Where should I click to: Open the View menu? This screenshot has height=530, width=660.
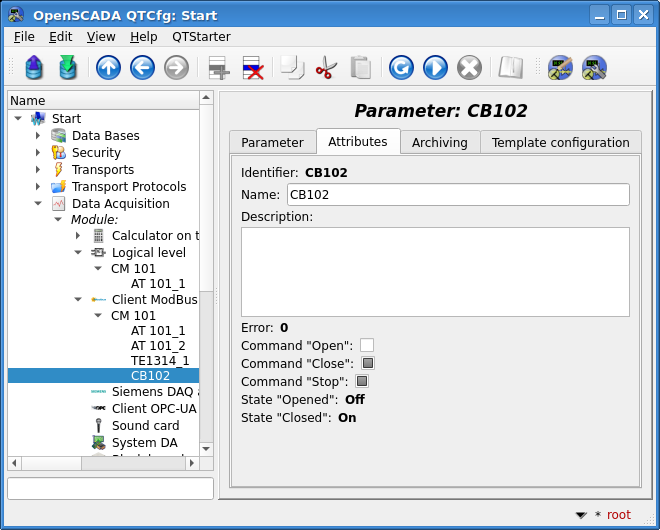(x=101, y=37)
